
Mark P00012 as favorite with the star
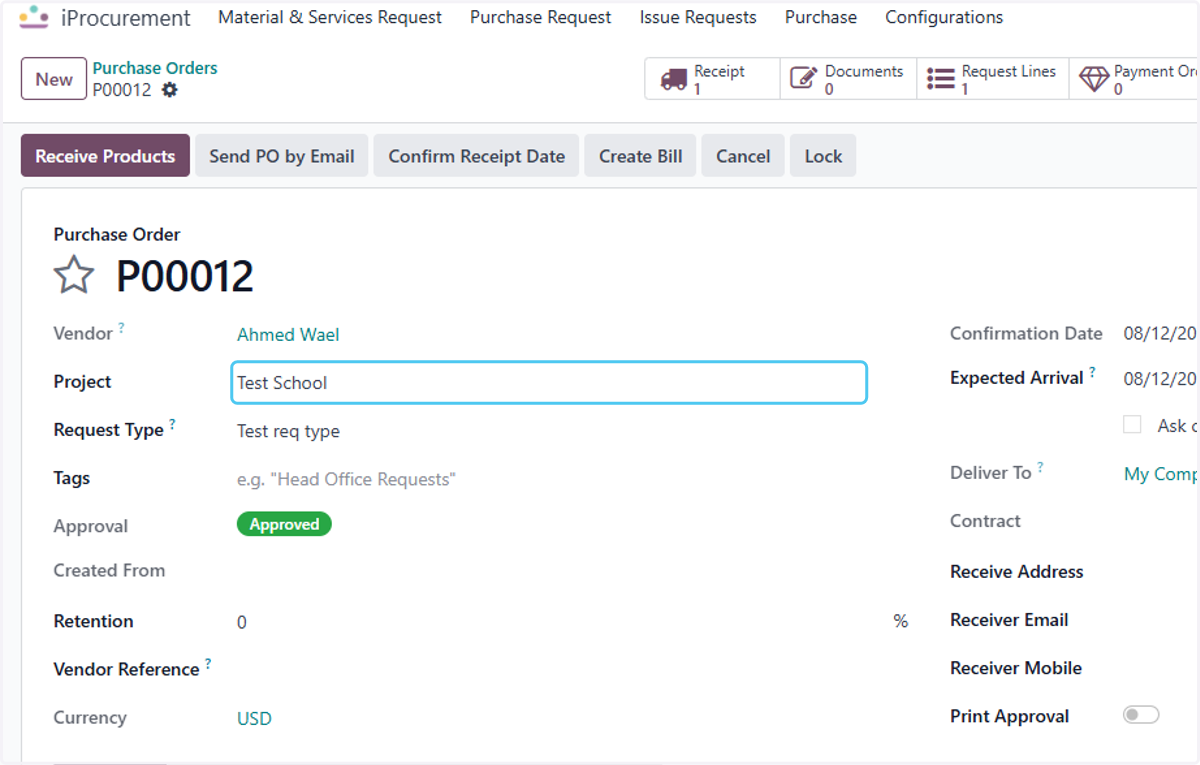(74, 275)
